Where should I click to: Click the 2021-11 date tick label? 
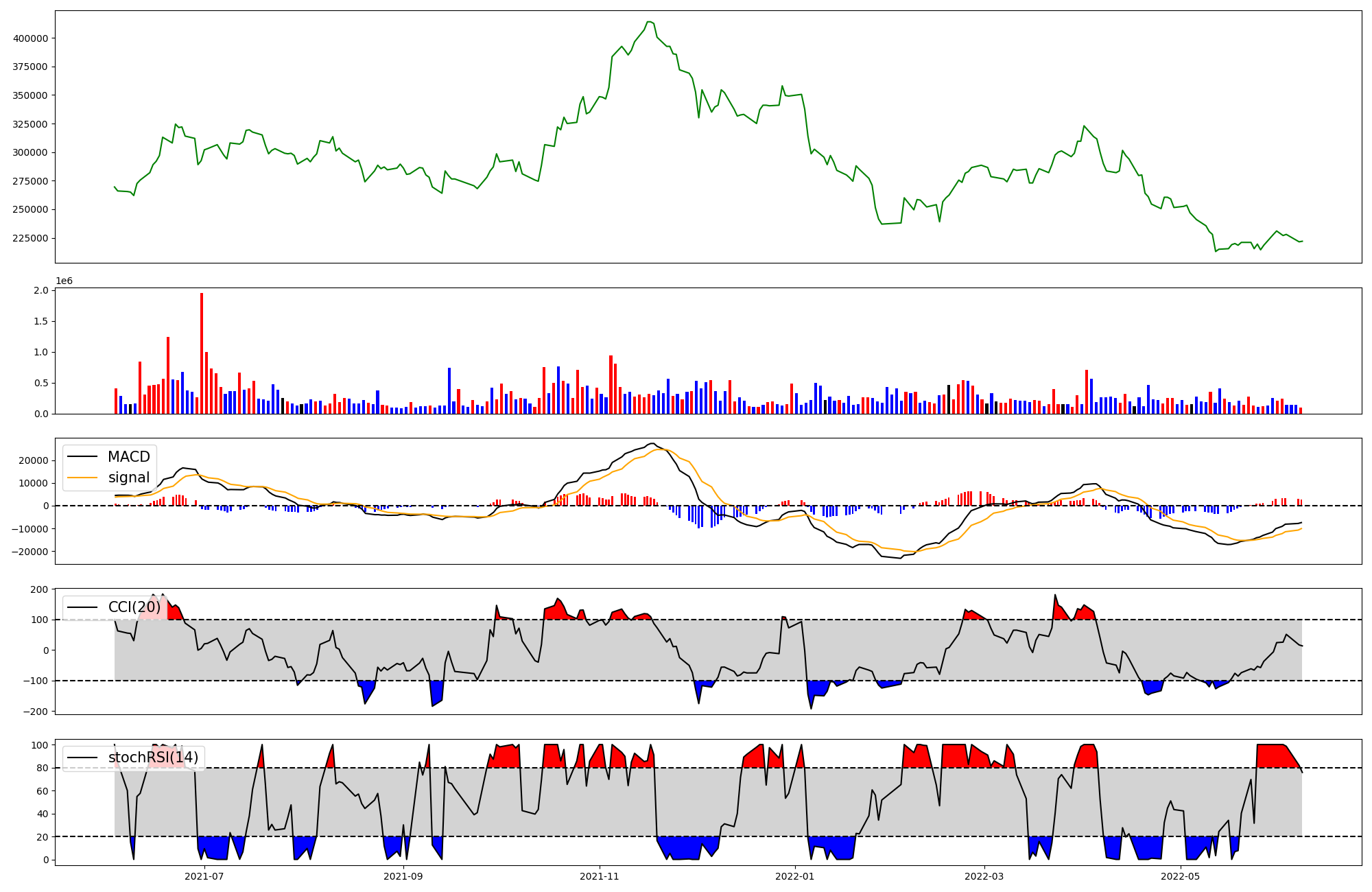(600, 876)
